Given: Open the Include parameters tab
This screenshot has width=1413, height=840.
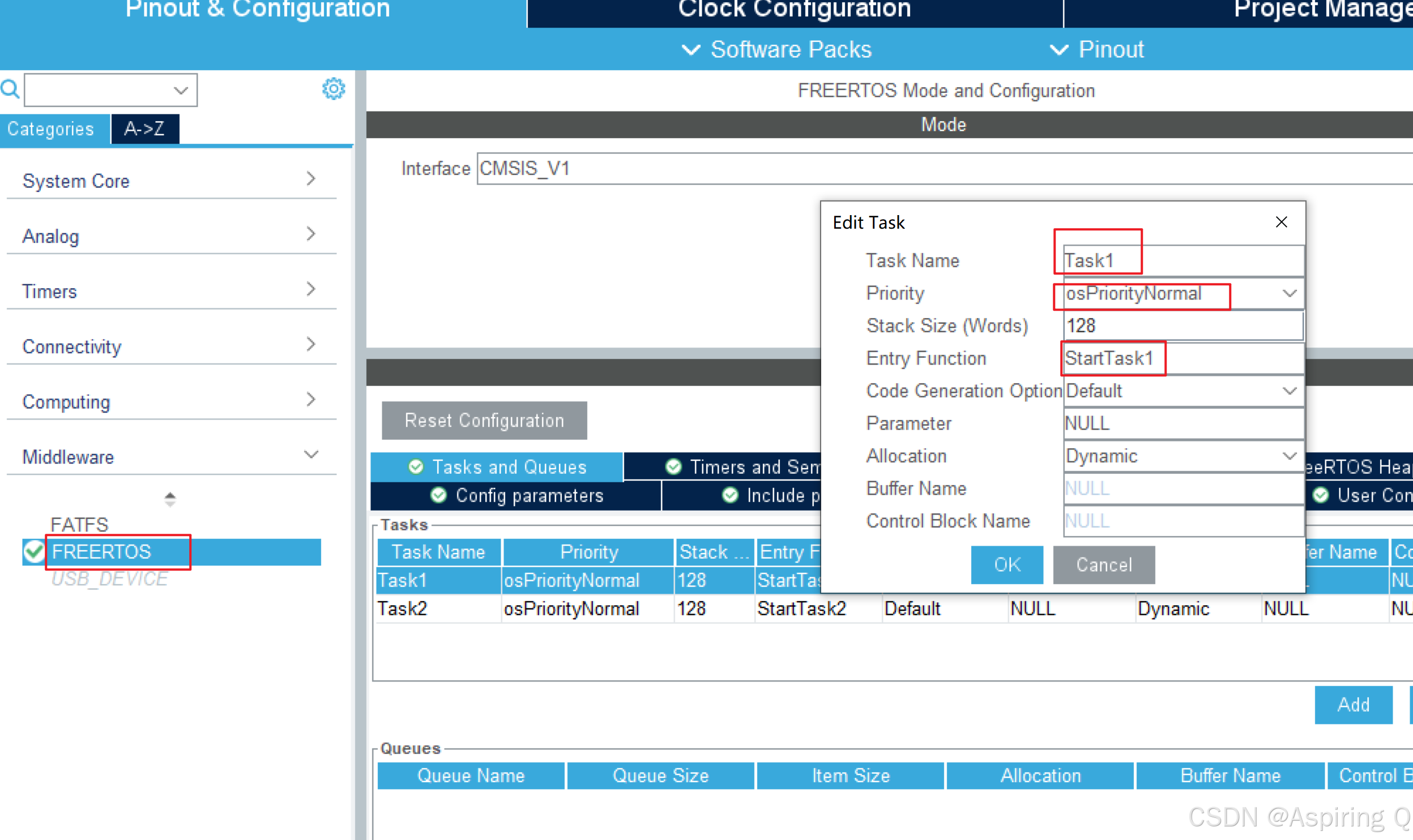Looking at the screenshot, I should click(742, 496).
